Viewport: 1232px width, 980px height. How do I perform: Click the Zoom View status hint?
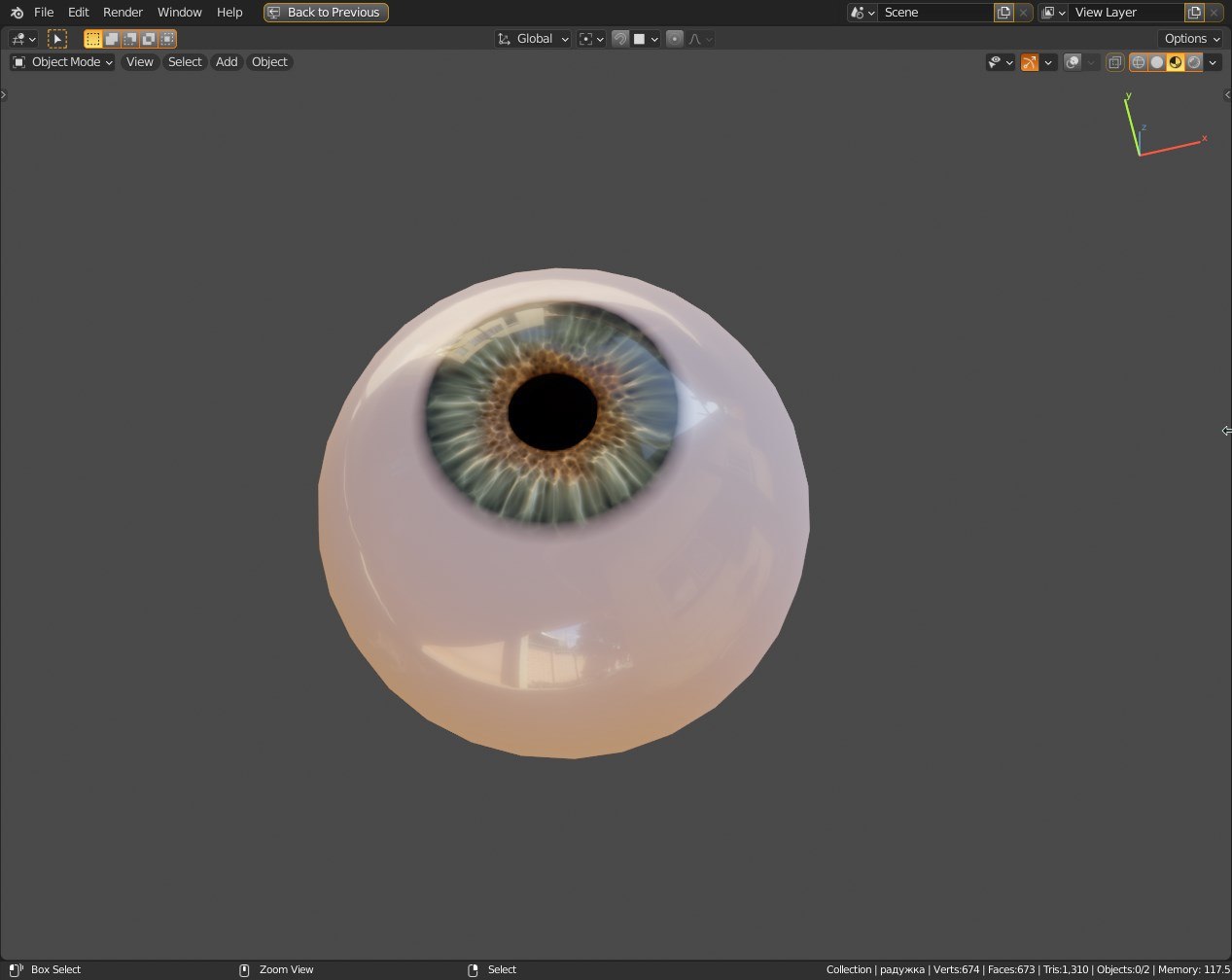pos(286,969)
